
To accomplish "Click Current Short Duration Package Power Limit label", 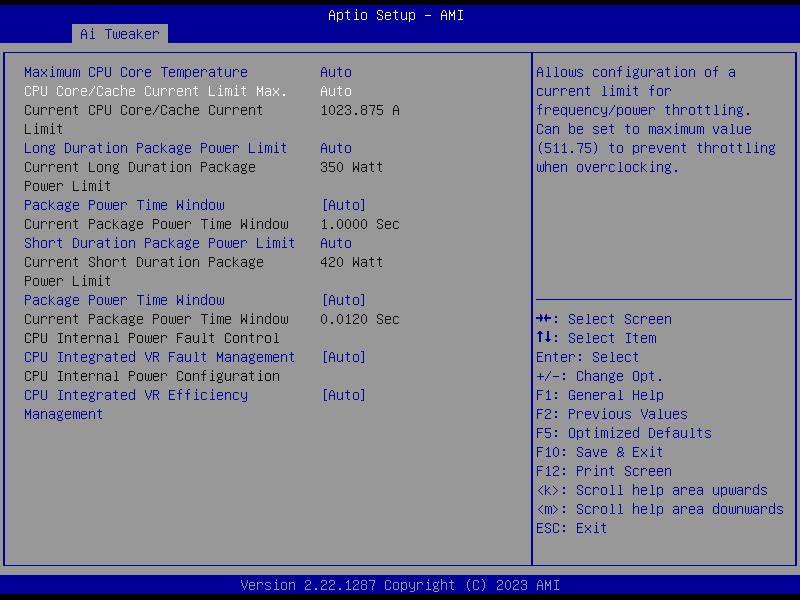I will tap(143, 271).
